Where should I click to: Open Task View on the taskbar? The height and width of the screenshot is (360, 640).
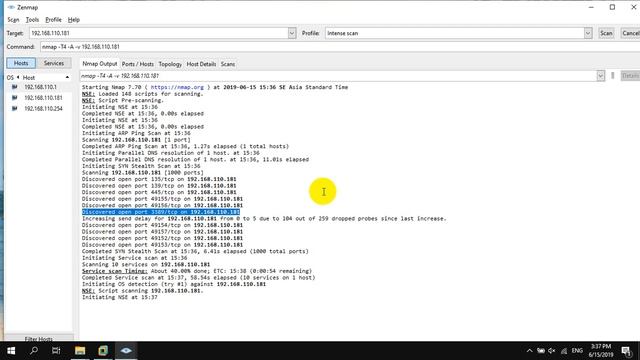(56, 351)
